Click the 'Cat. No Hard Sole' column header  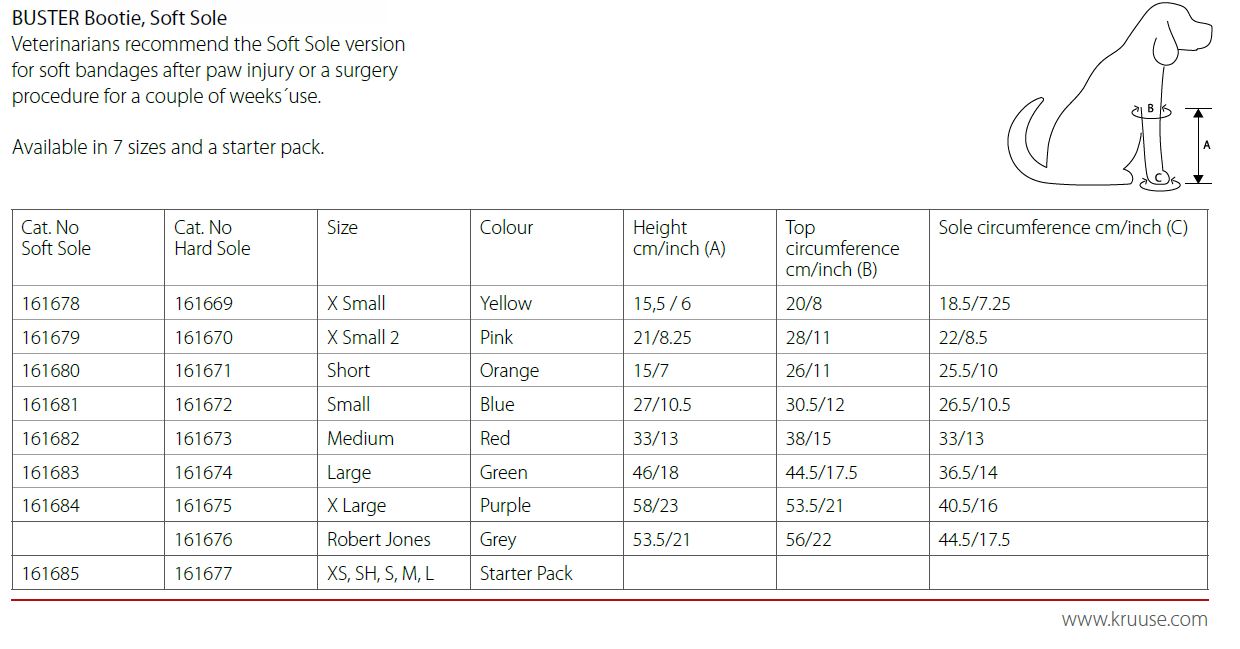[x=212, y=238]
